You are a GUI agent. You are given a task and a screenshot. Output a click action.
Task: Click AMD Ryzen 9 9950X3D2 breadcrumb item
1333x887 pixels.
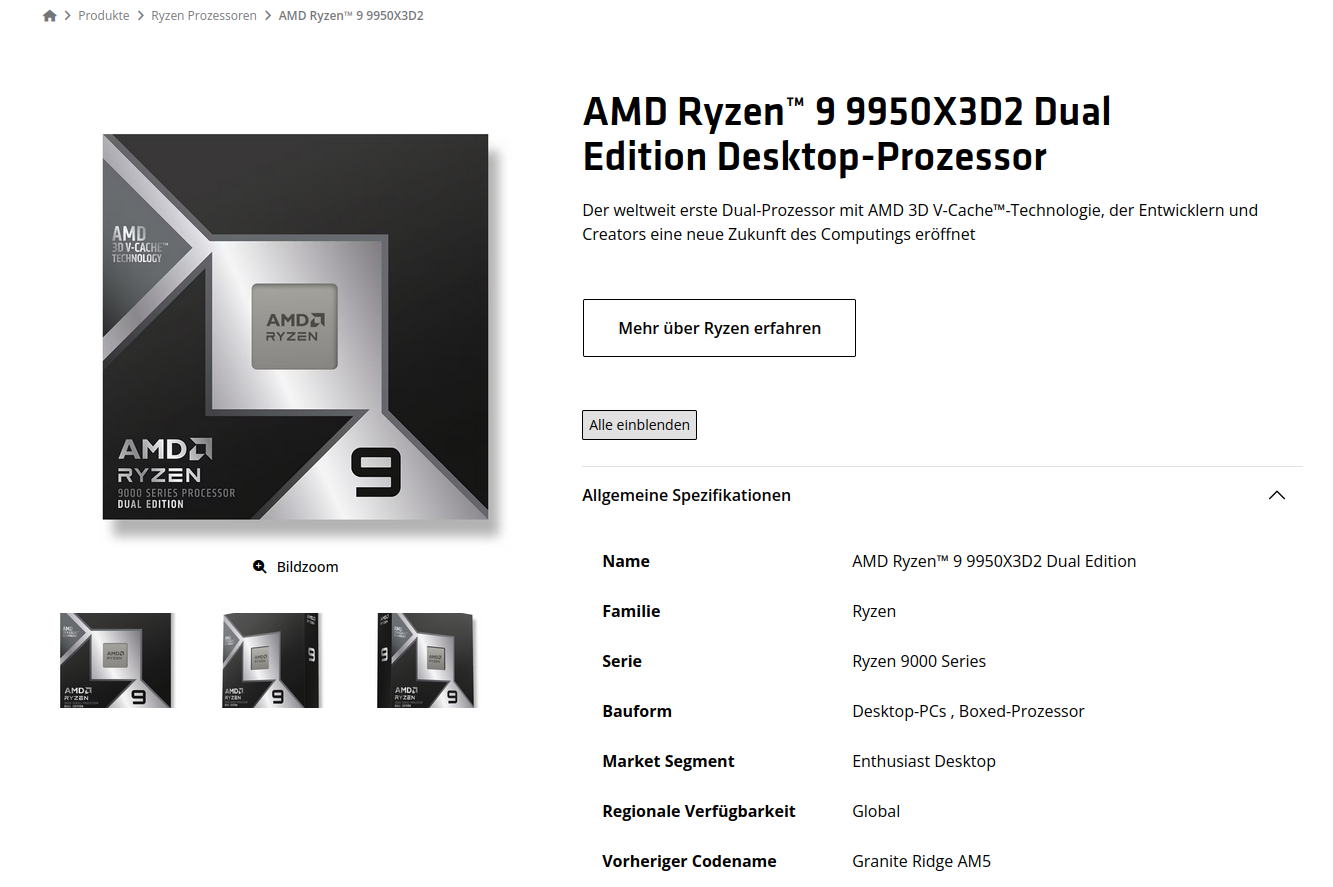pyautogui.click(x=351, y=16)
